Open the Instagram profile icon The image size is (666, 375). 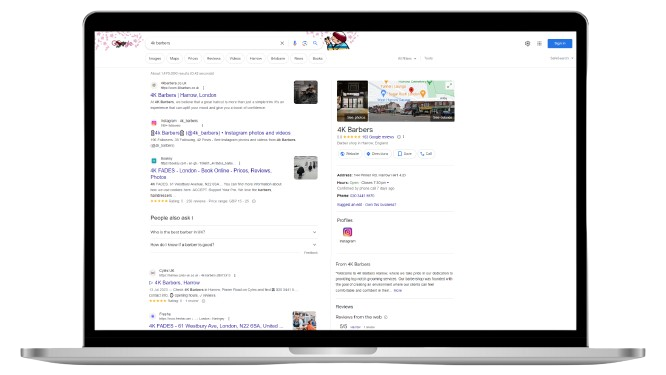point(347,232)
